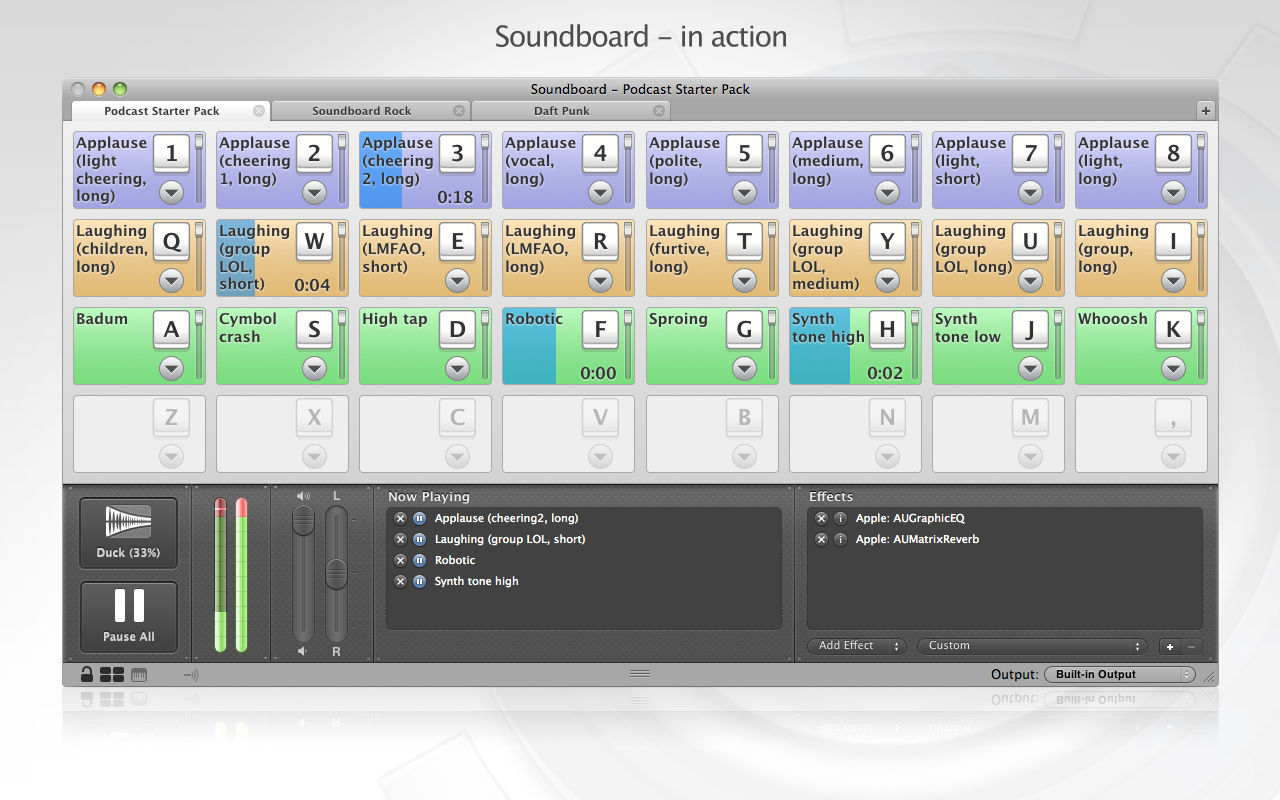Click the master volume slider knob
Screen dimensions: 1280x800
point(303,520)
